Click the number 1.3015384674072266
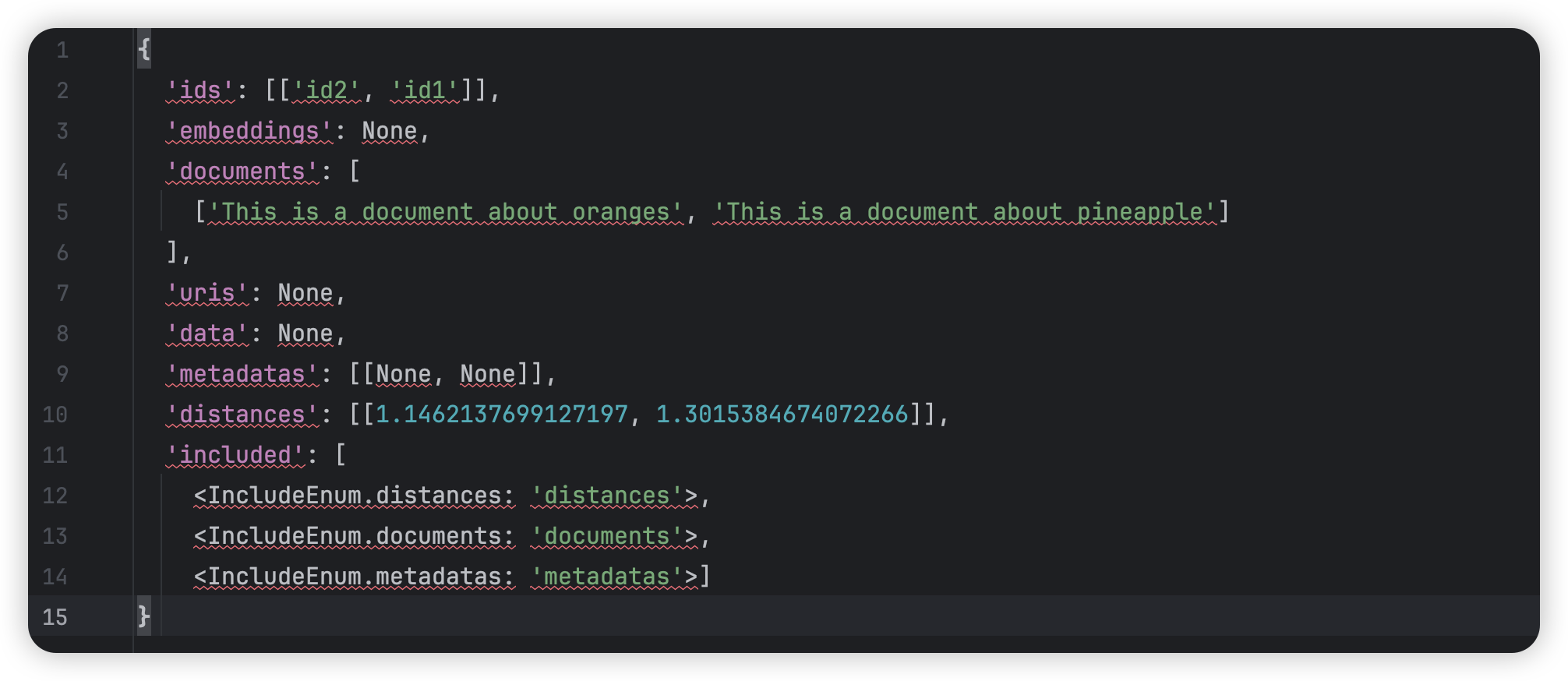 (x=782, y=415)
